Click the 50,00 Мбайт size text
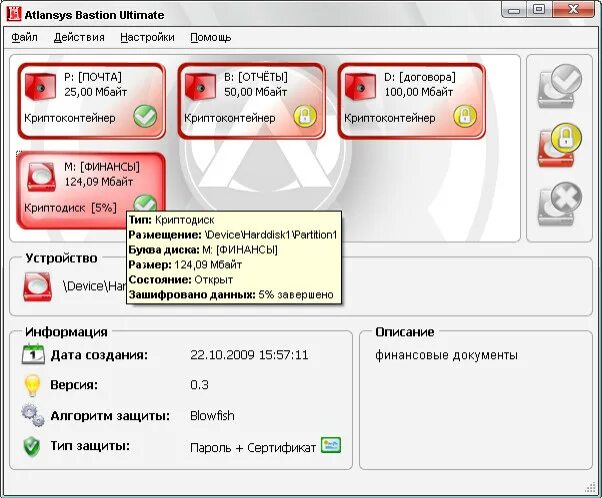Viewport: 602px width, 498px height. (x=256, y=92)
